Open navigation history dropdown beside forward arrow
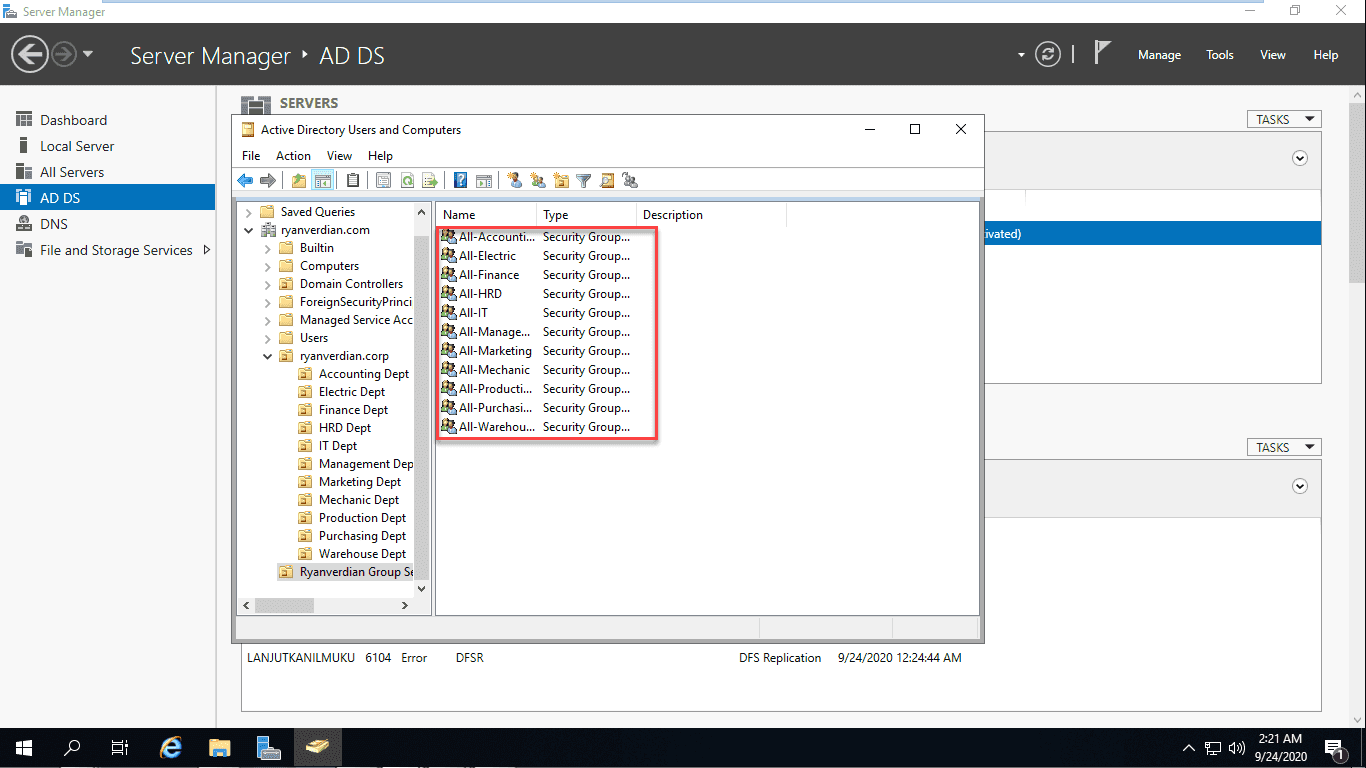 coord(88,54)
